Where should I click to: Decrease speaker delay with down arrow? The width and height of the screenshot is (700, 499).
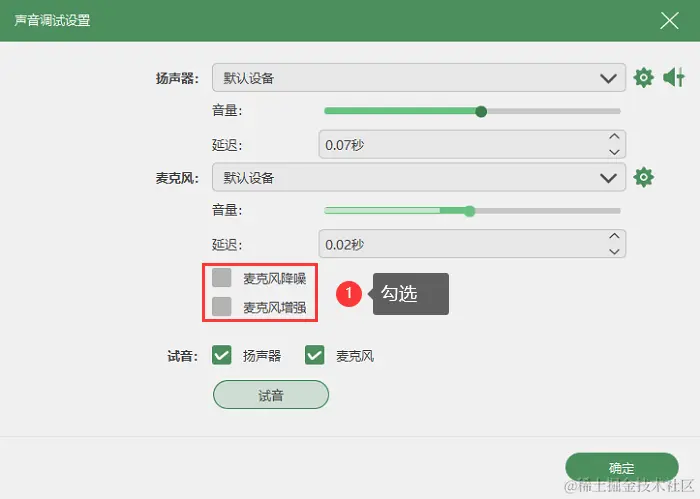(x=614, y=152)
